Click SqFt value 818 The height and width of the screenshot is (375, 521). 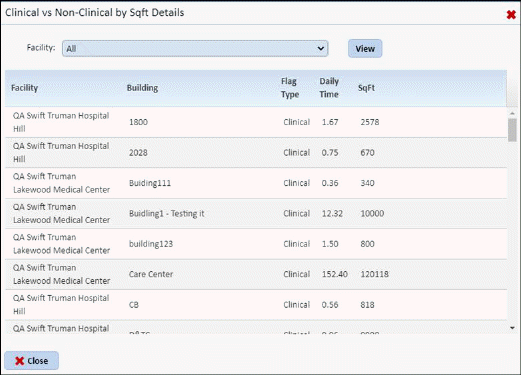pos(367,305)
